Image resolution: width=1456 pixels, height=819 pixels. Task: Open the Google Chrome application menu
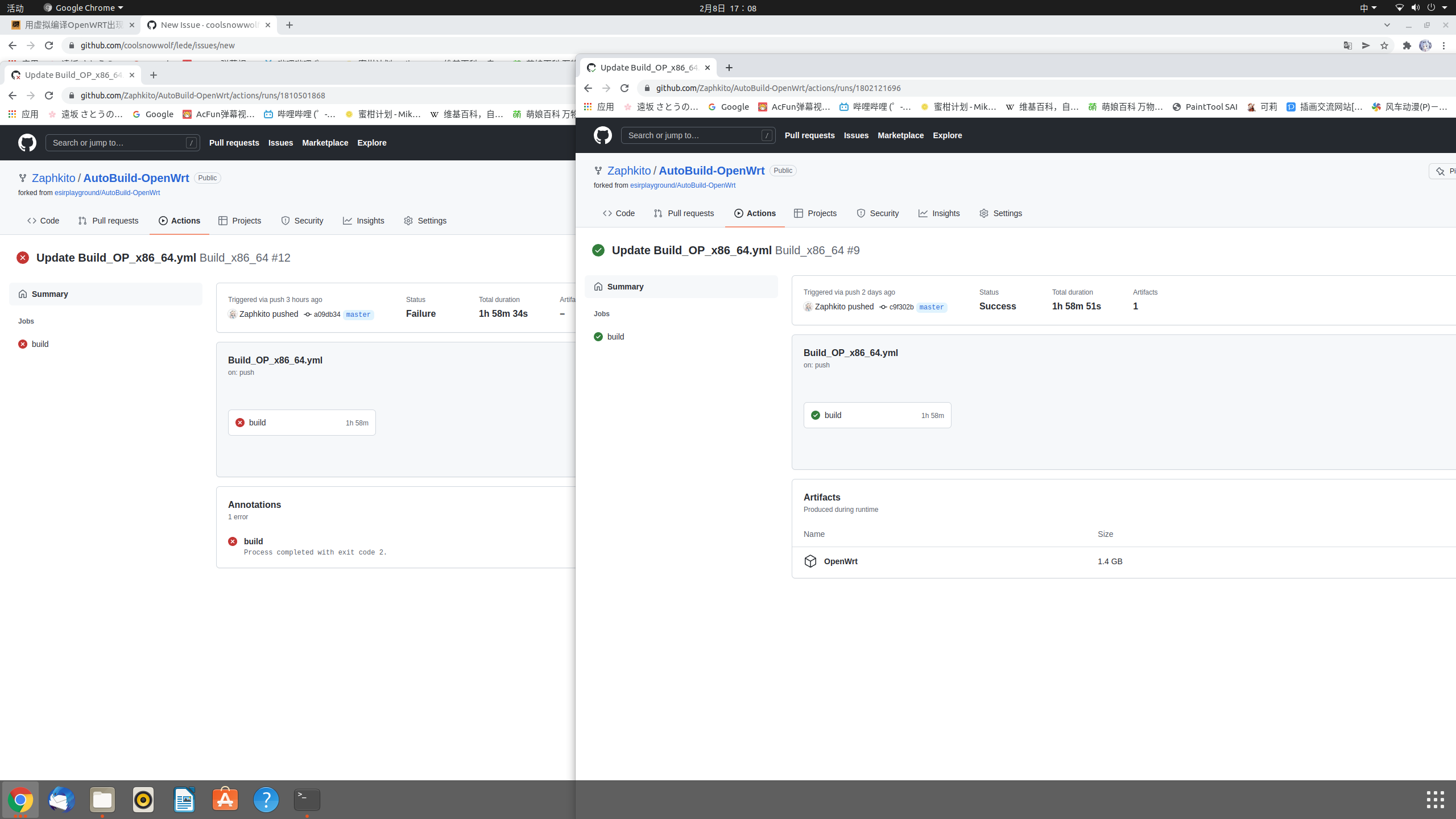tap(82, 7)
